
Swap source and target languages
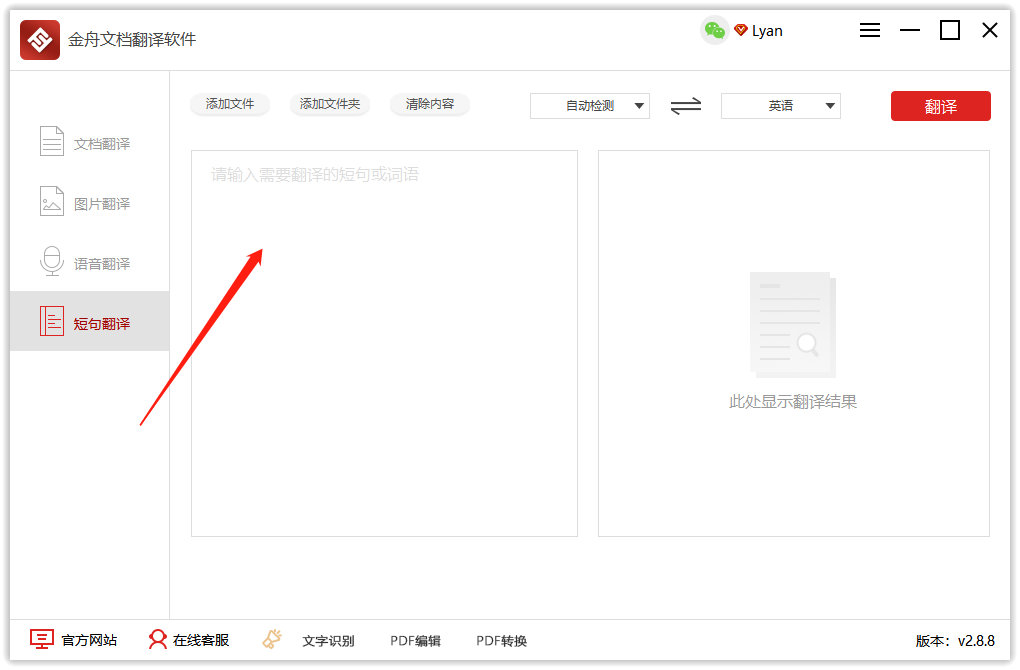click(x=686, y=105)
